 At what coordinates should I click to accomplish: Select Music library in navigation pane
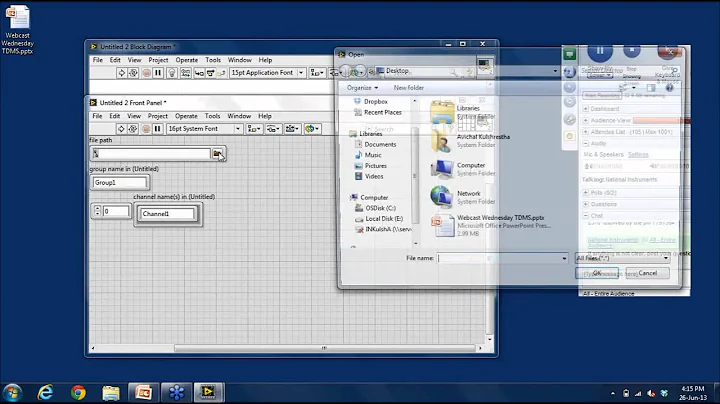pos(368,155)
